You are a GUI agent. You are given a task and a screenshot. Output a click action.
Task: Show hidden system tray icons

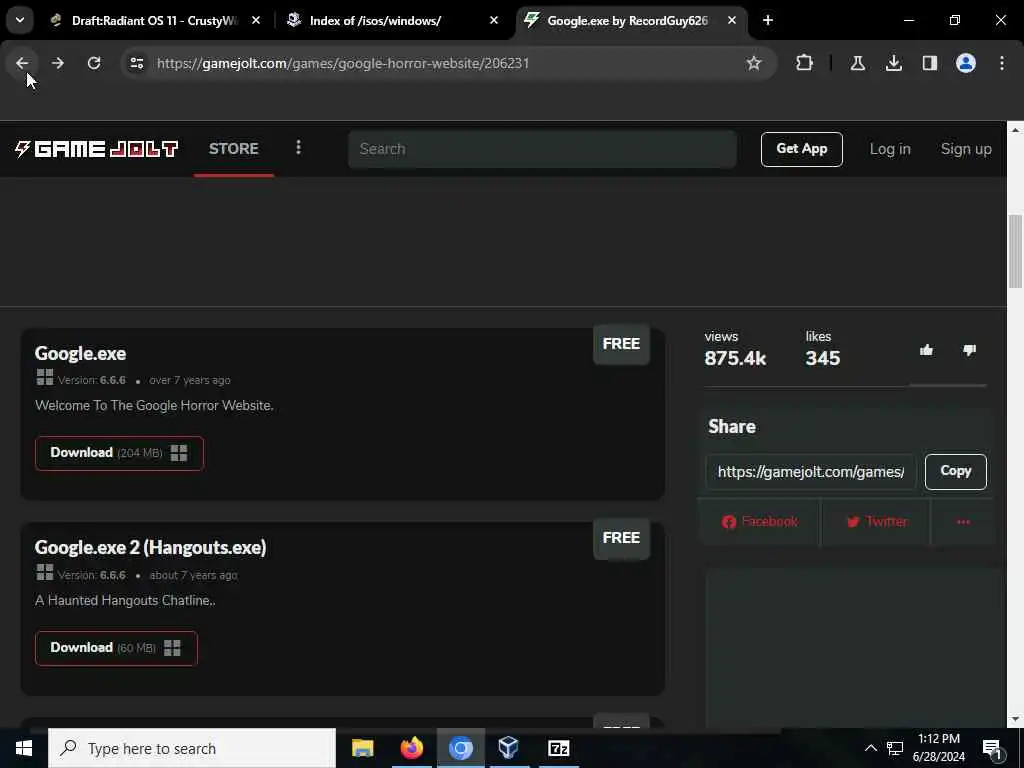coord(871,748)
